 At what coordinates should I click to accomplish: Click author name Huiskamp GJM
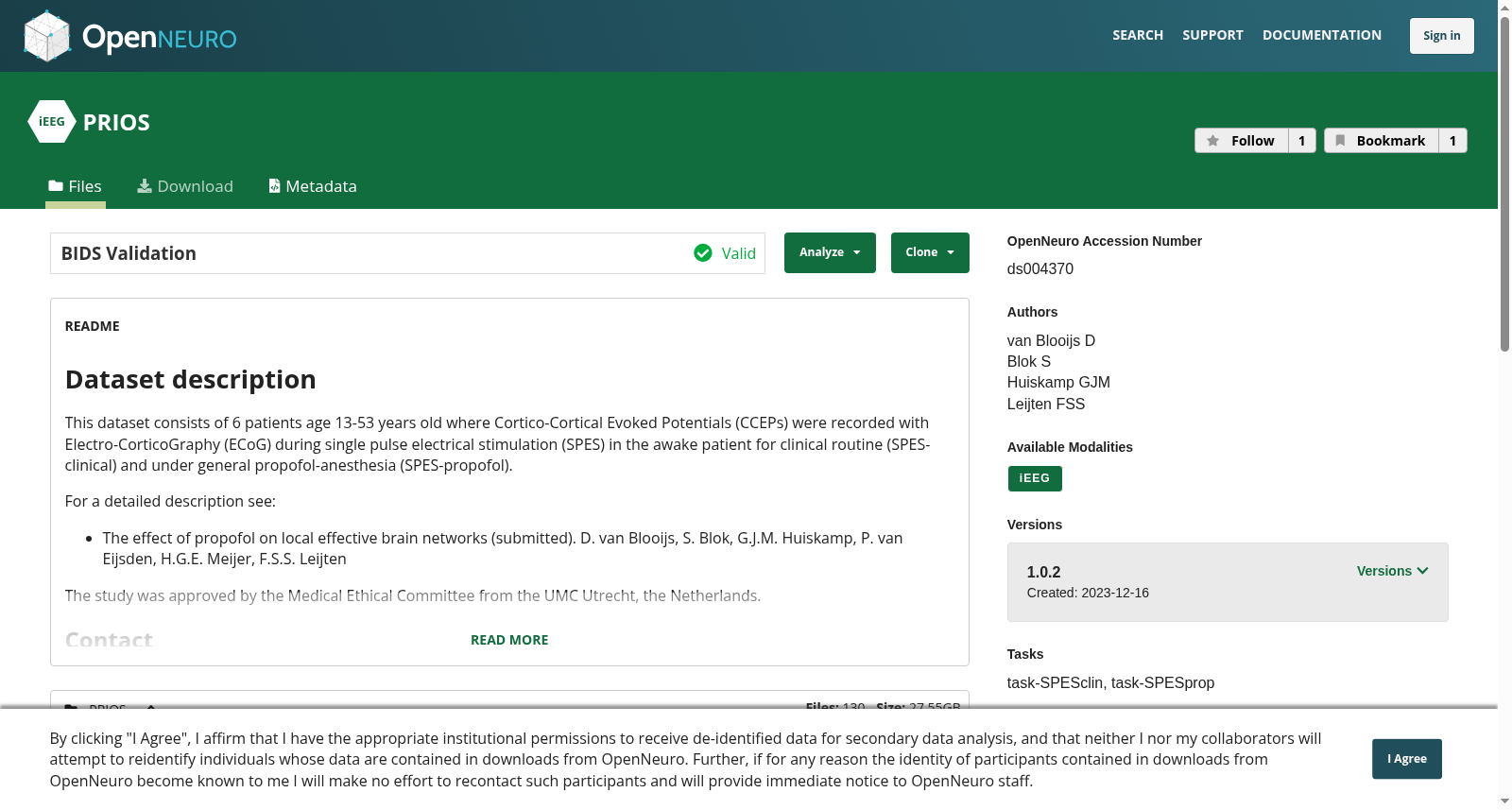coord(1058,382)
